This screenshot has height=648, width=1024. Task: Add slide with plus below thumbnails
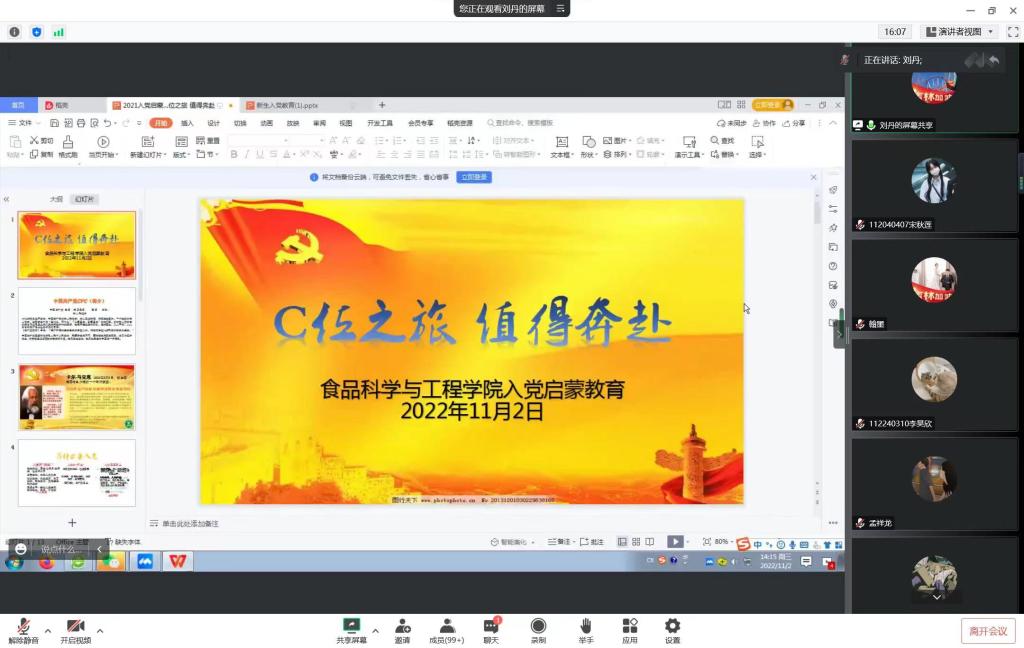click(x=72, y=523)
